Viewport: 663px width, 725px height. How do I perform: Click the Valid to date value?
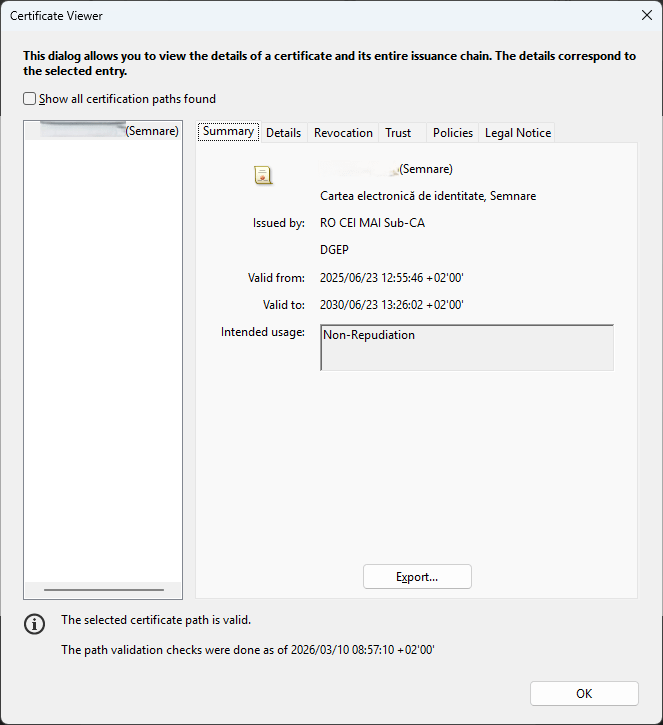[x=392, y=305]
